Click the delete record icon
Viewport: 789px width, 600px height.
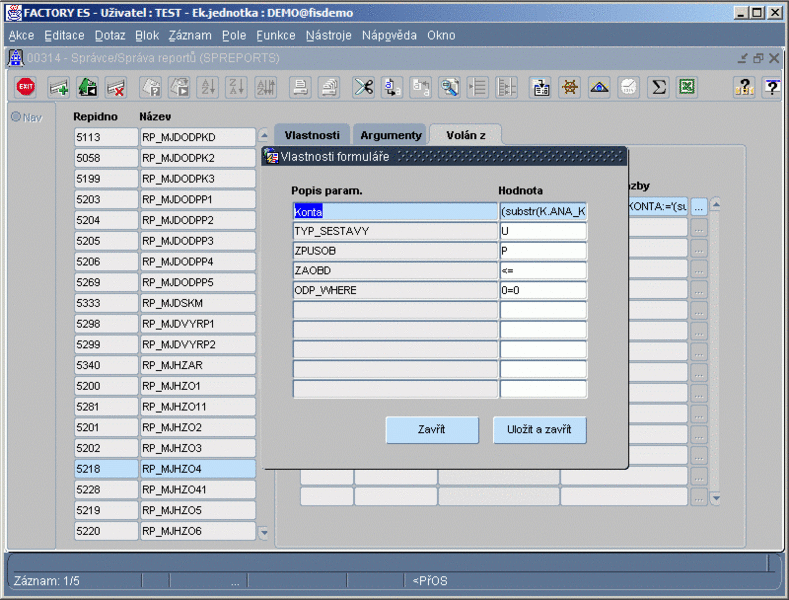click(115, 87)
